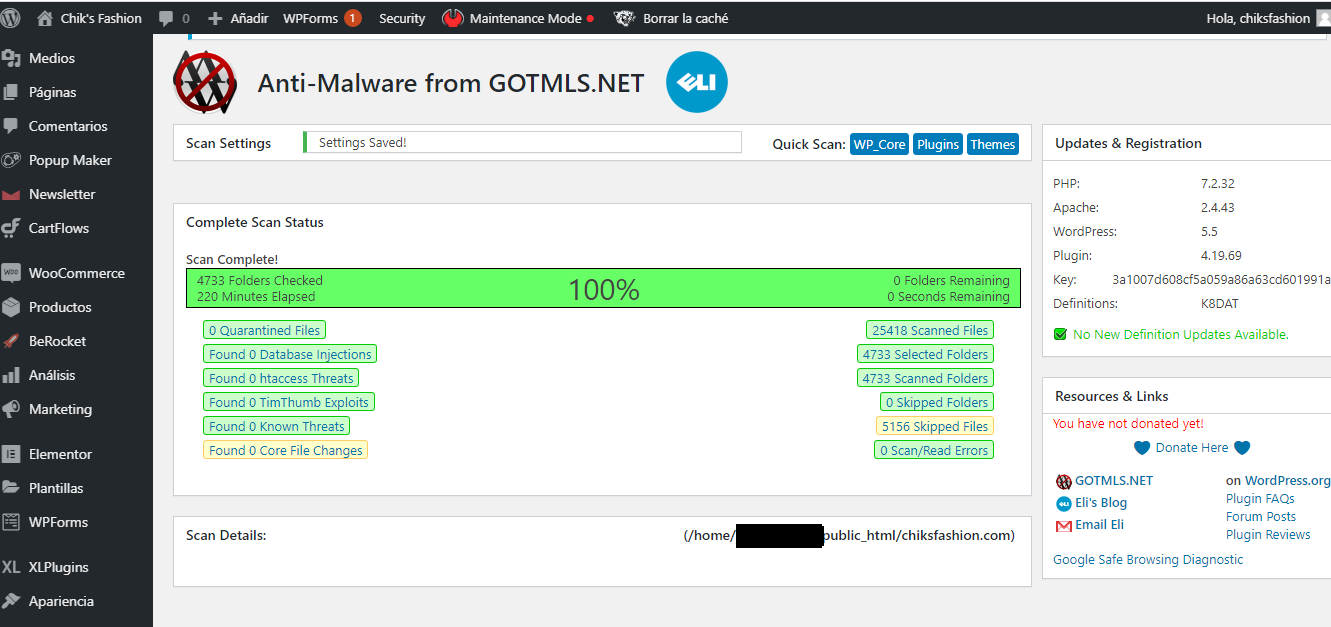The image size is (1331, 627).
Task: Open Eli's Blog link
Action: (1101, 503)
